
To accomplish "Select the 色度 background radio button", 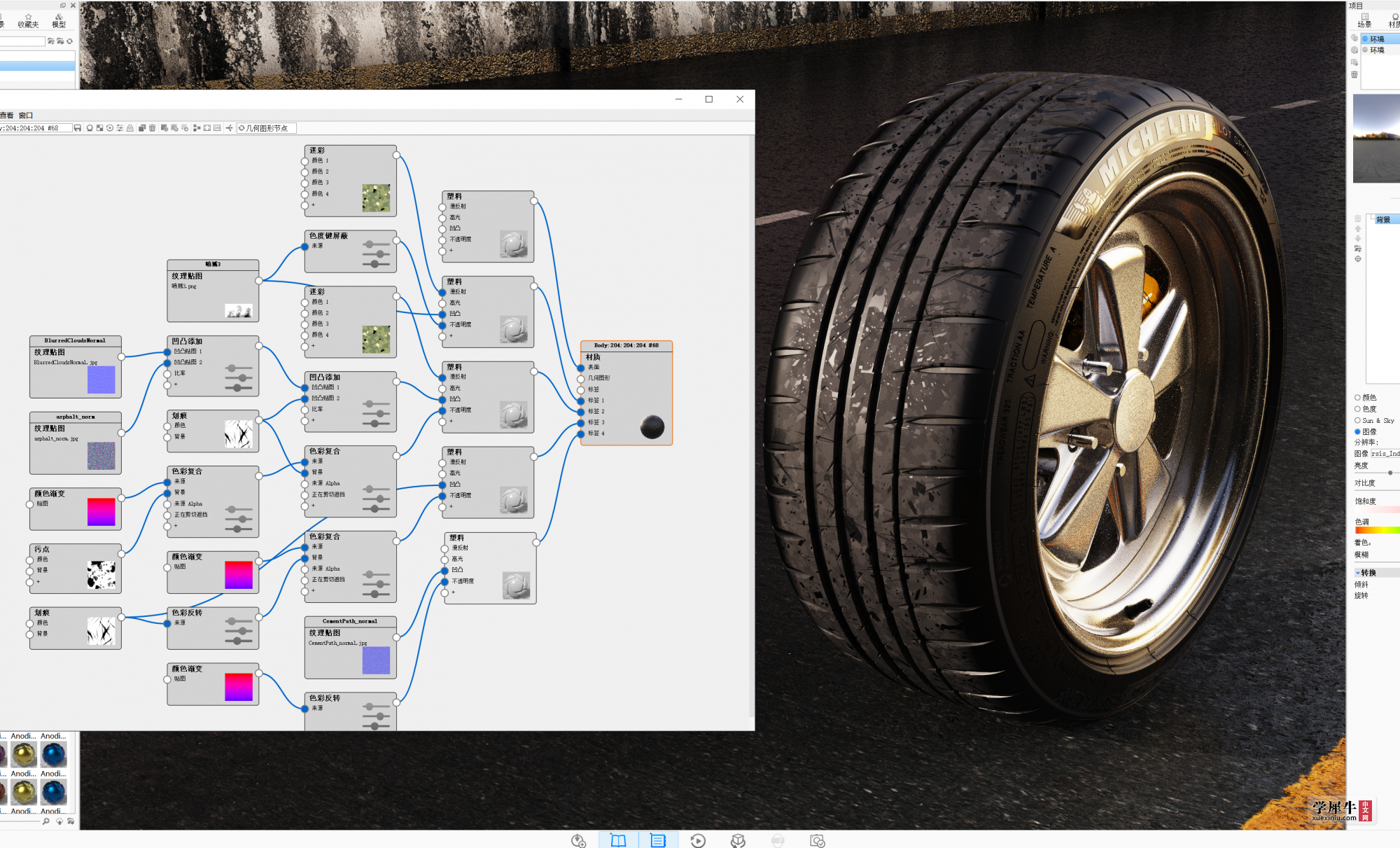I will (x=1357, y=409).
